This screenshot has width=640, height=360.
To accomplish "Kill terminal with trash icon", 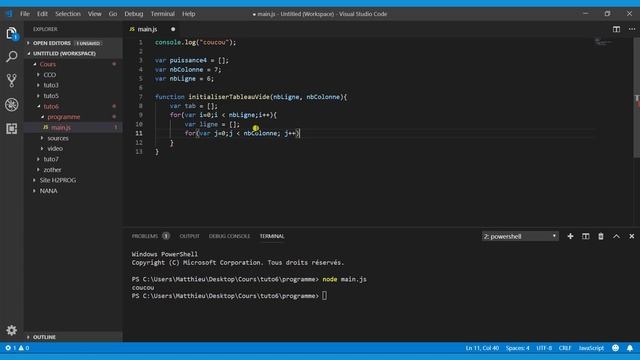I will click(601, 236).
